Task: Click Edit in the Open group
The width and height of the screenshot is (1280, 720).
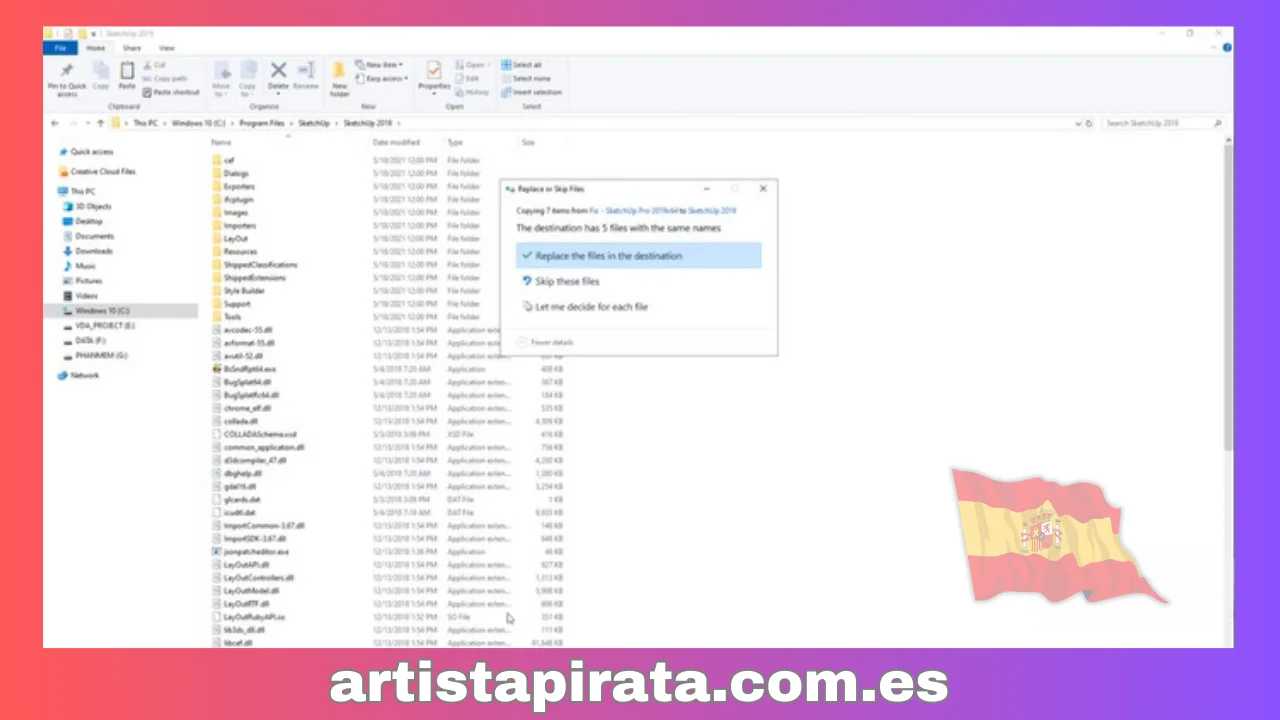Action: point(467,78)
